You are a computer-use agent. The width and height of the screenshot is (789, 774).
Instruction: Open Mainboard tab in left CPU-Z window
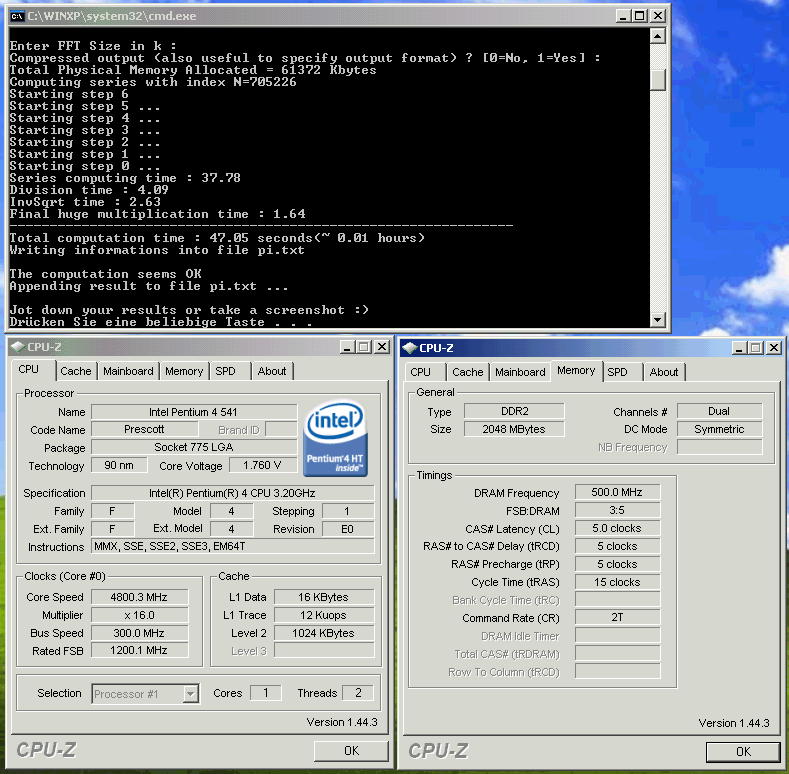(128, 371)
